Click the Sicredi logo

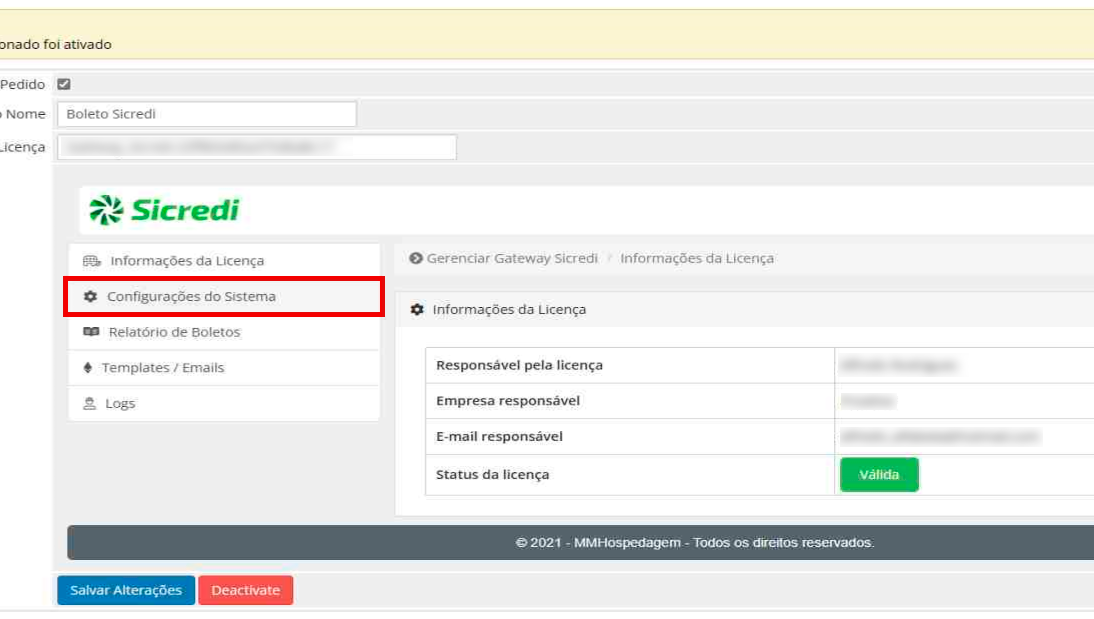(164, 210)
